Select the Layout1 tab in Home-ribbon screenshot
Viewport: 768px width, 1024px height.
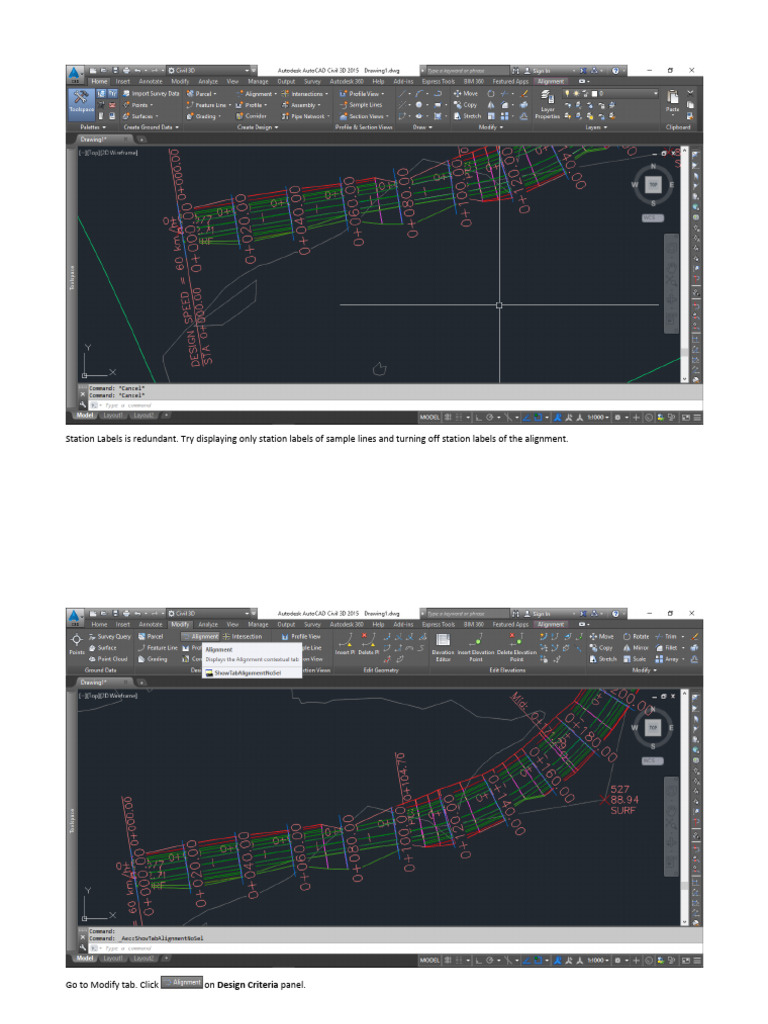click(113, 415)
